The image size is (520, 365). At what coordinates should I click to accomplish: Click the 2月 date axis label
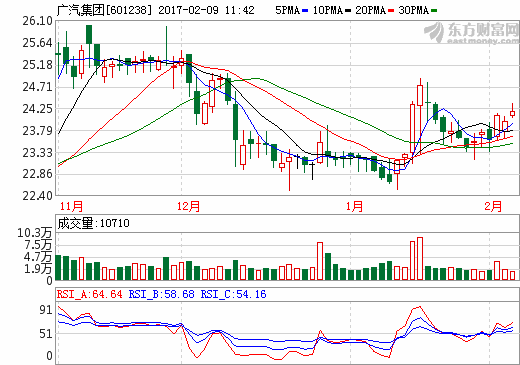point(493,206)
